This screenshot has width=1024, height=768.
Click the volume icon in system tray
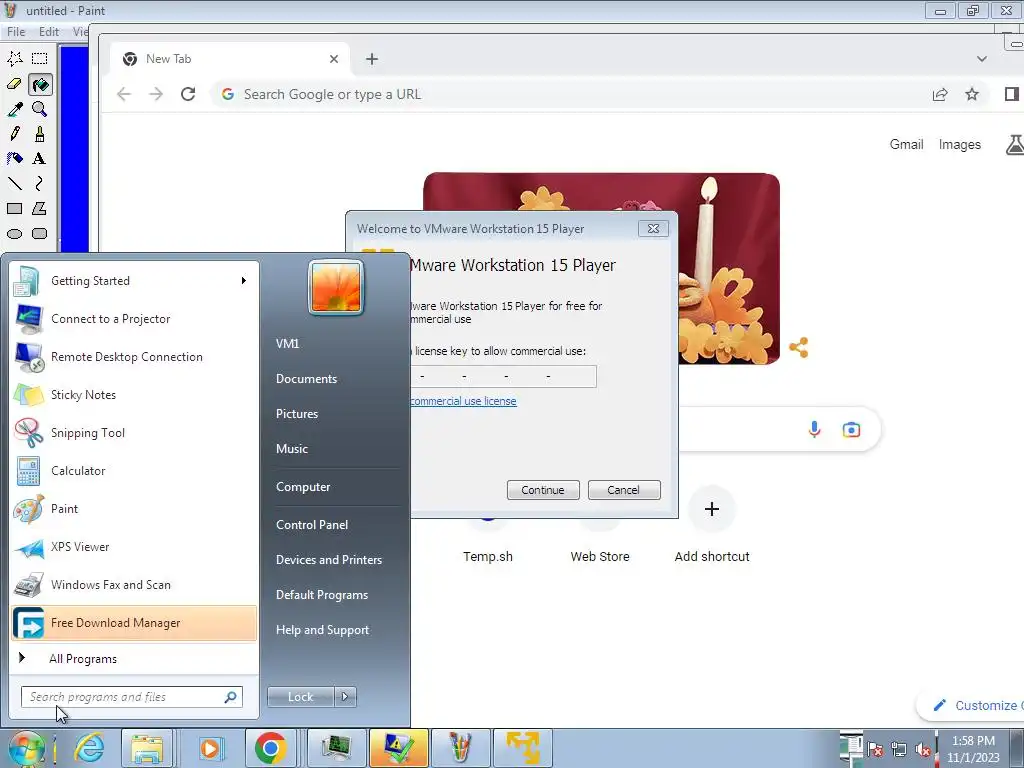923,750
